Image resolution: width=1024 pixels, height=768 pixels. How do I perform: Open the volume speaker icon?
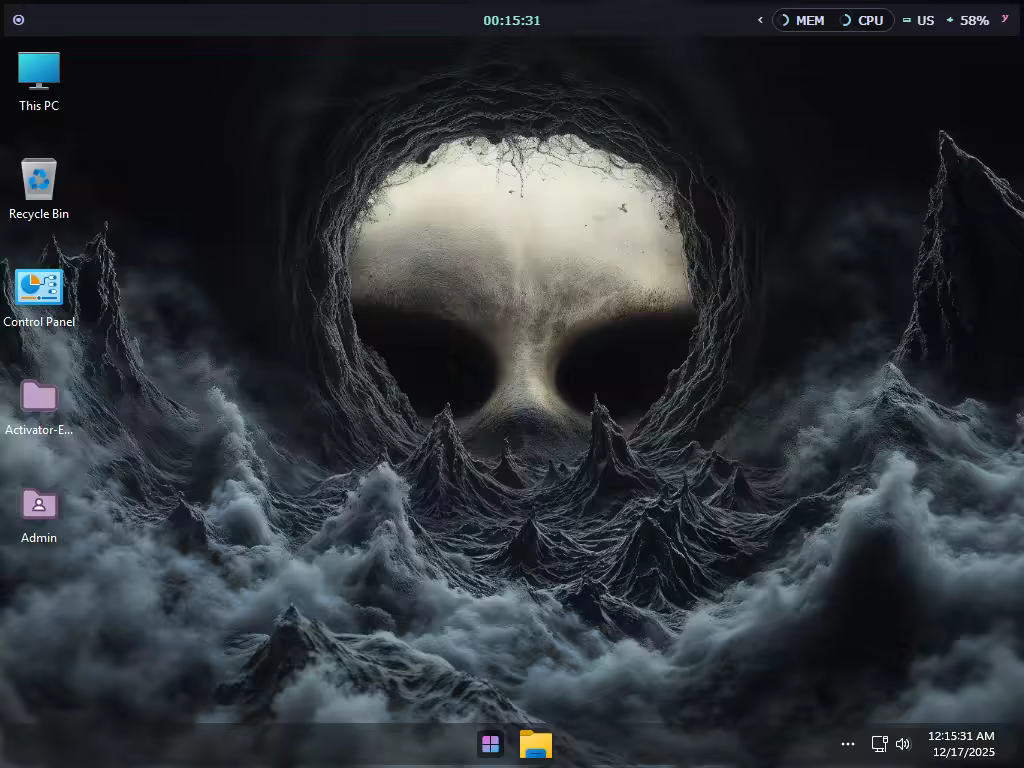coord(903,744)
